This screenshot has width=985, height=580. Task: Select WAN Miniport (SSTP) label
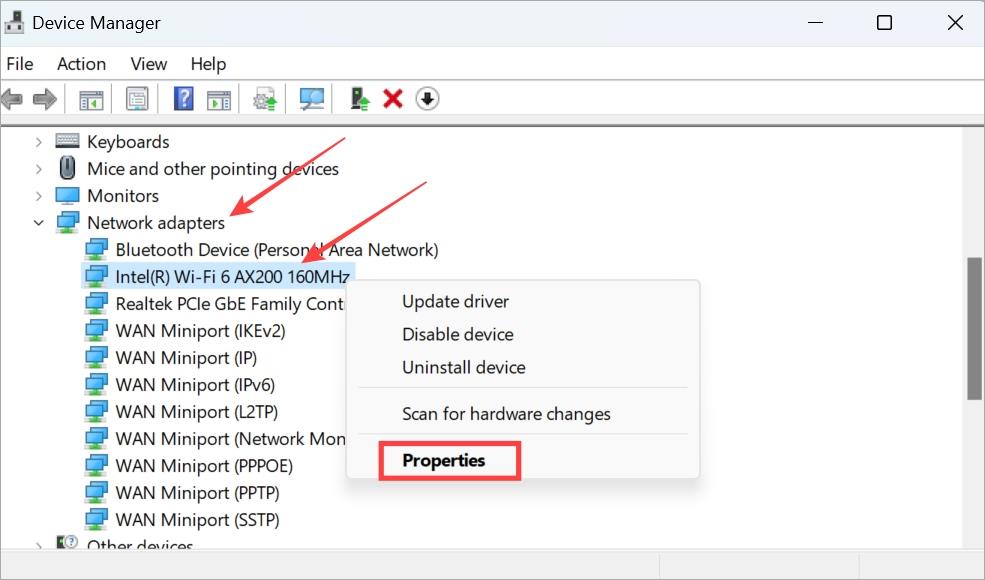(198, 520)
